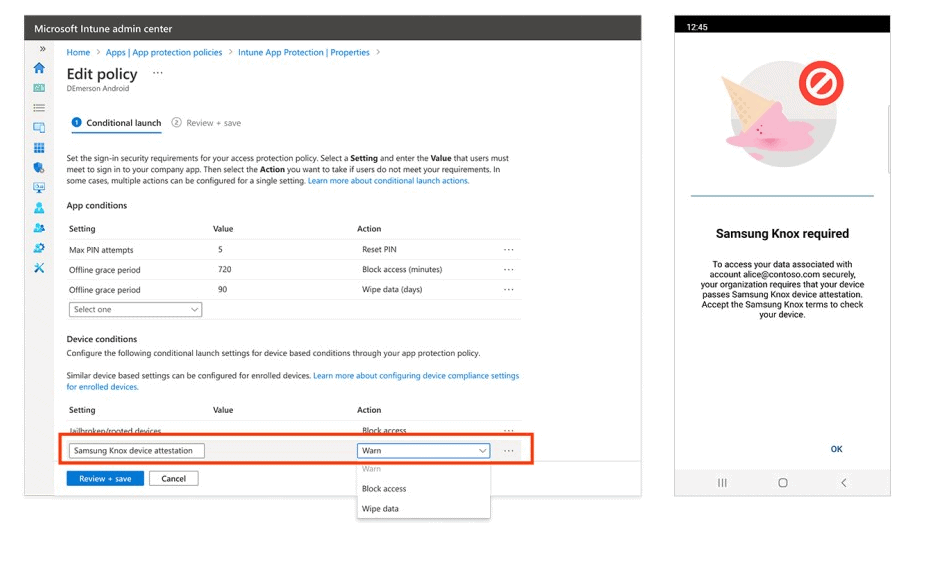
Task: Open Tenant administration gear icon
Action: coord(39,248)
